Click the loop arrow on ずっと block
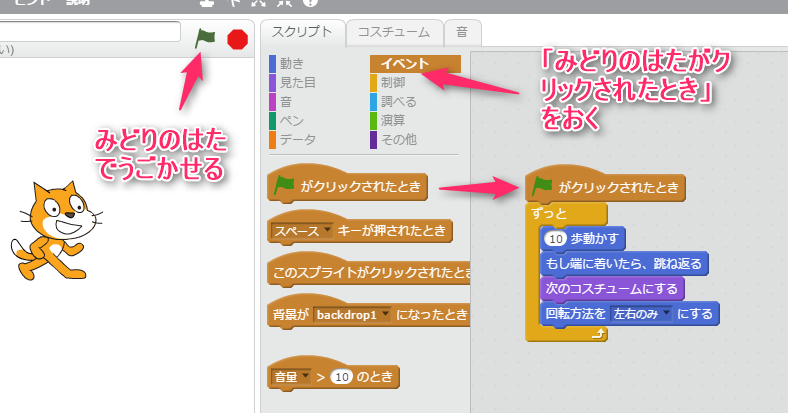The image size is (788, 413). pyautogui.click(x=598, y=334)
